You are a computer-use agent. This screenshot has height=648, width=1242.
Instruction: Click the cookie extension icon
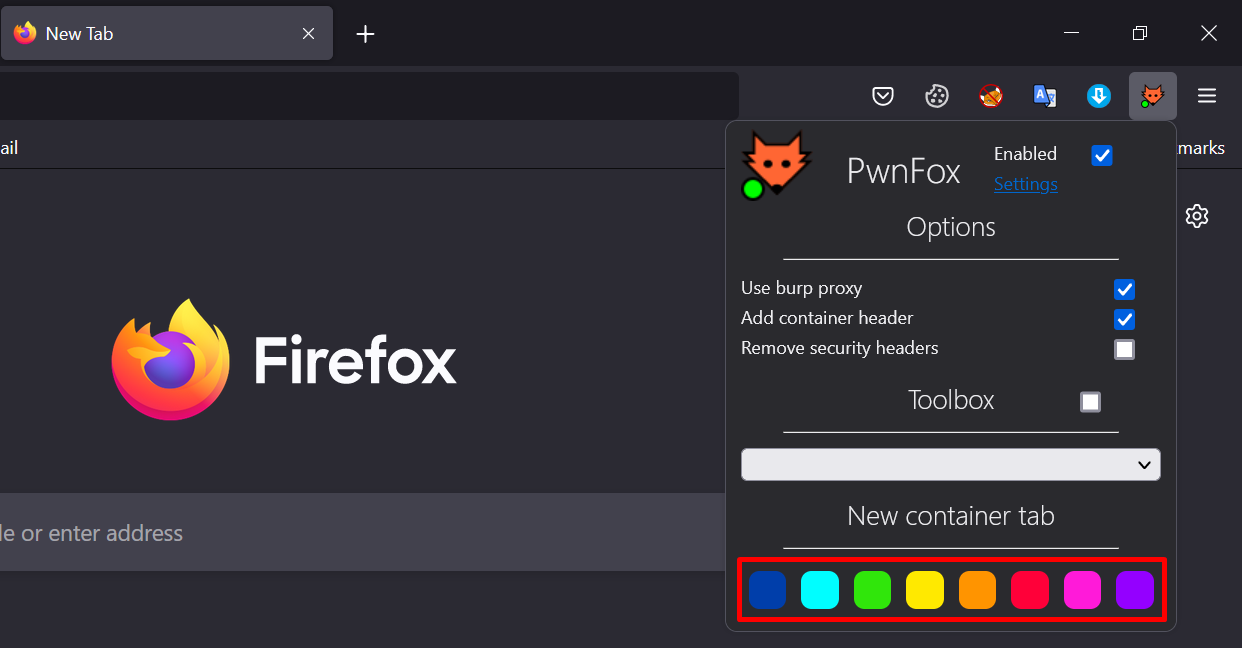point(937,96)
